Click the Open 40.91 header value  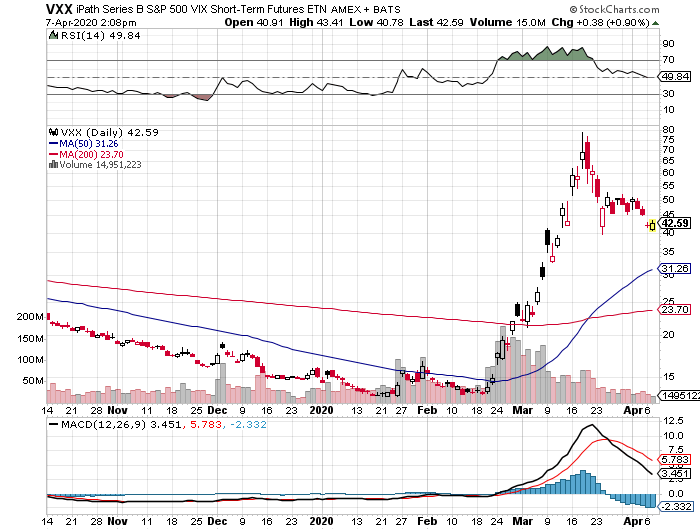pos(254,22)
